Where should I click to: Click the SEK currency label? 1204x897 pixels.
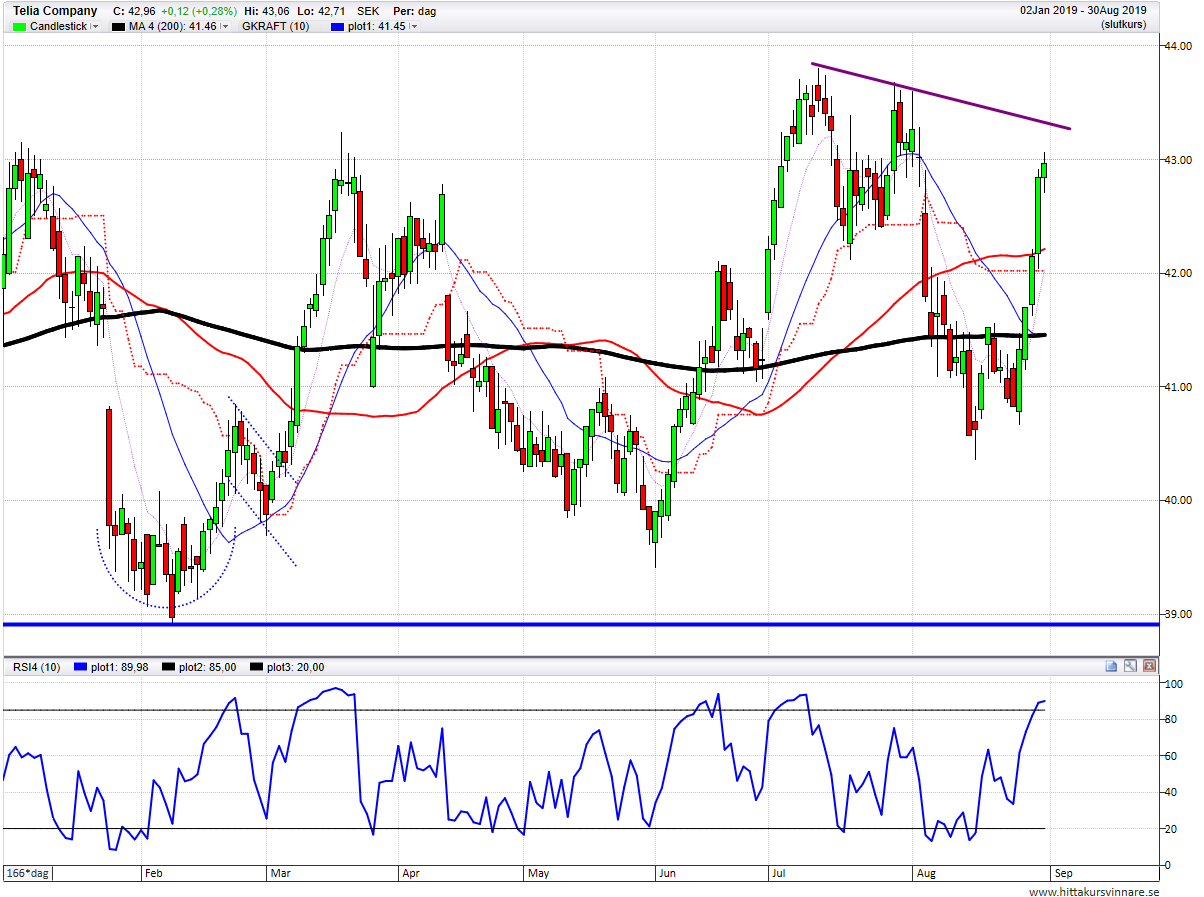[368, 11]
